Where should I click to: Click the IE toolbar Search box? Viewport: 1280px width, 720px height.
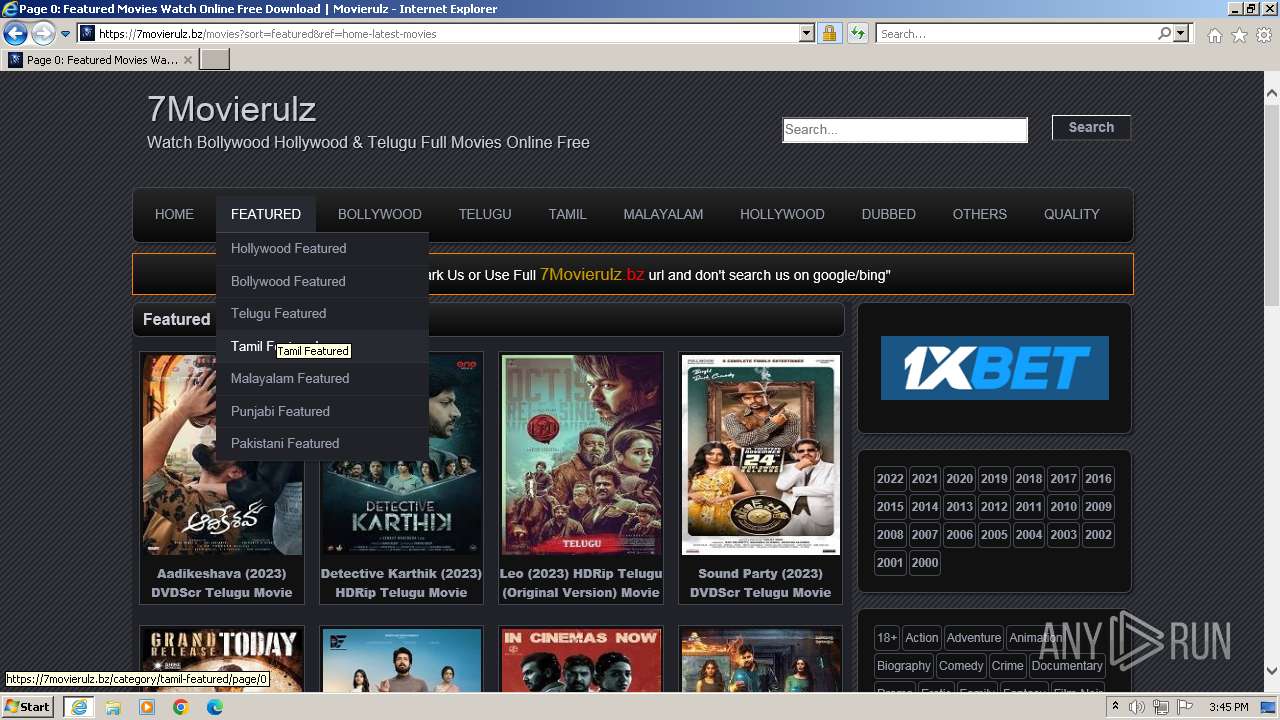tap(1016, 34)
